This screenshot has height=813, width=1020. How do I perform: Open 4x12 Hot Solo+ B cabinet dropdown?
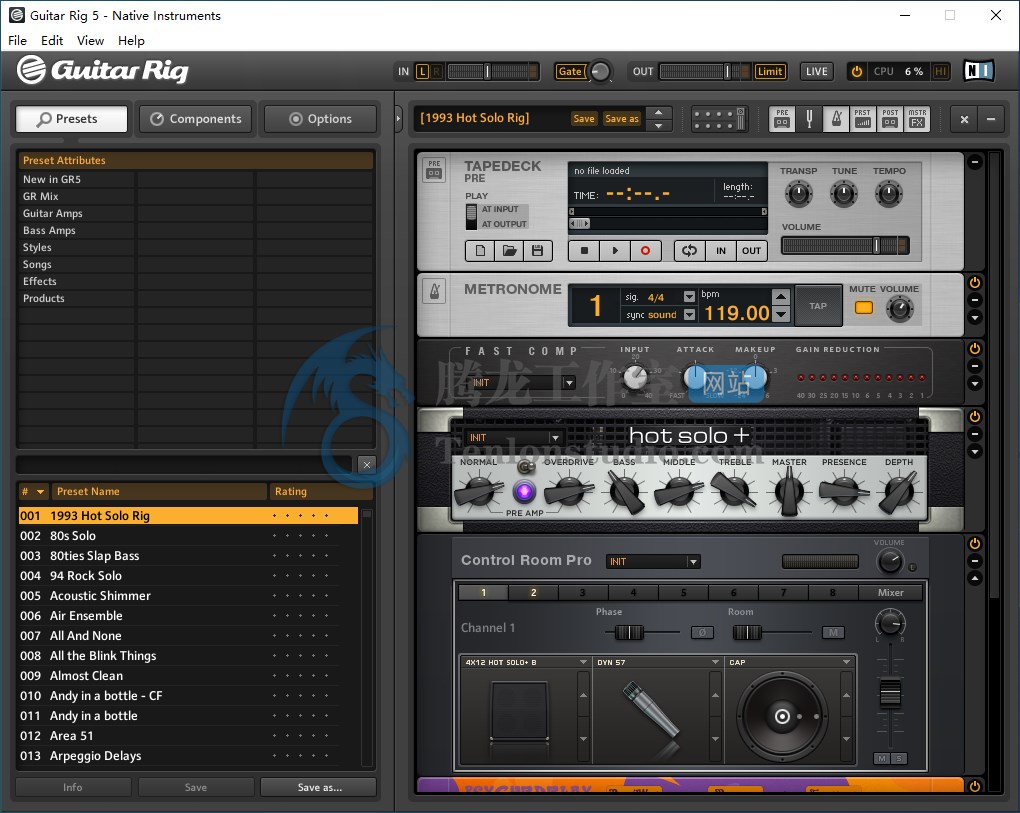[584, 662]
